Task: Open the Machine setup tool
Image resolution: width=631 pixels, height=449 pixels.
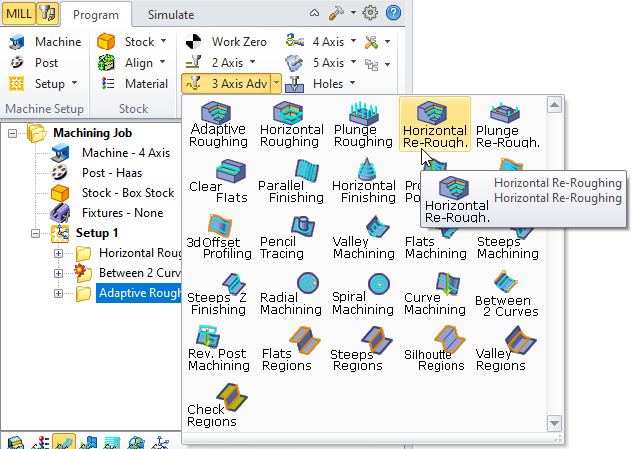Action: (45, 41)
